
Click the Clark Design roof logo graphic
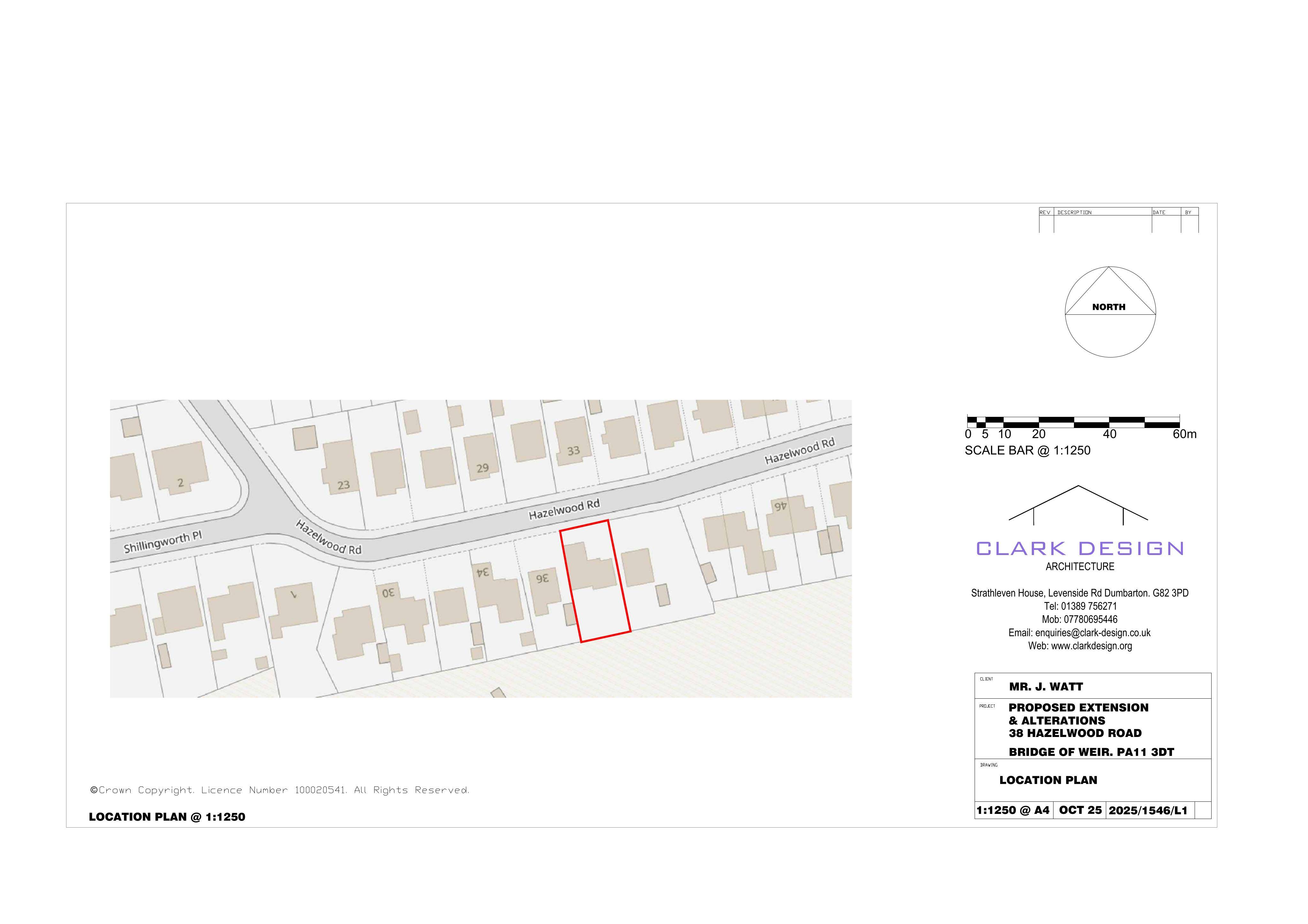tap(1078, 505)
